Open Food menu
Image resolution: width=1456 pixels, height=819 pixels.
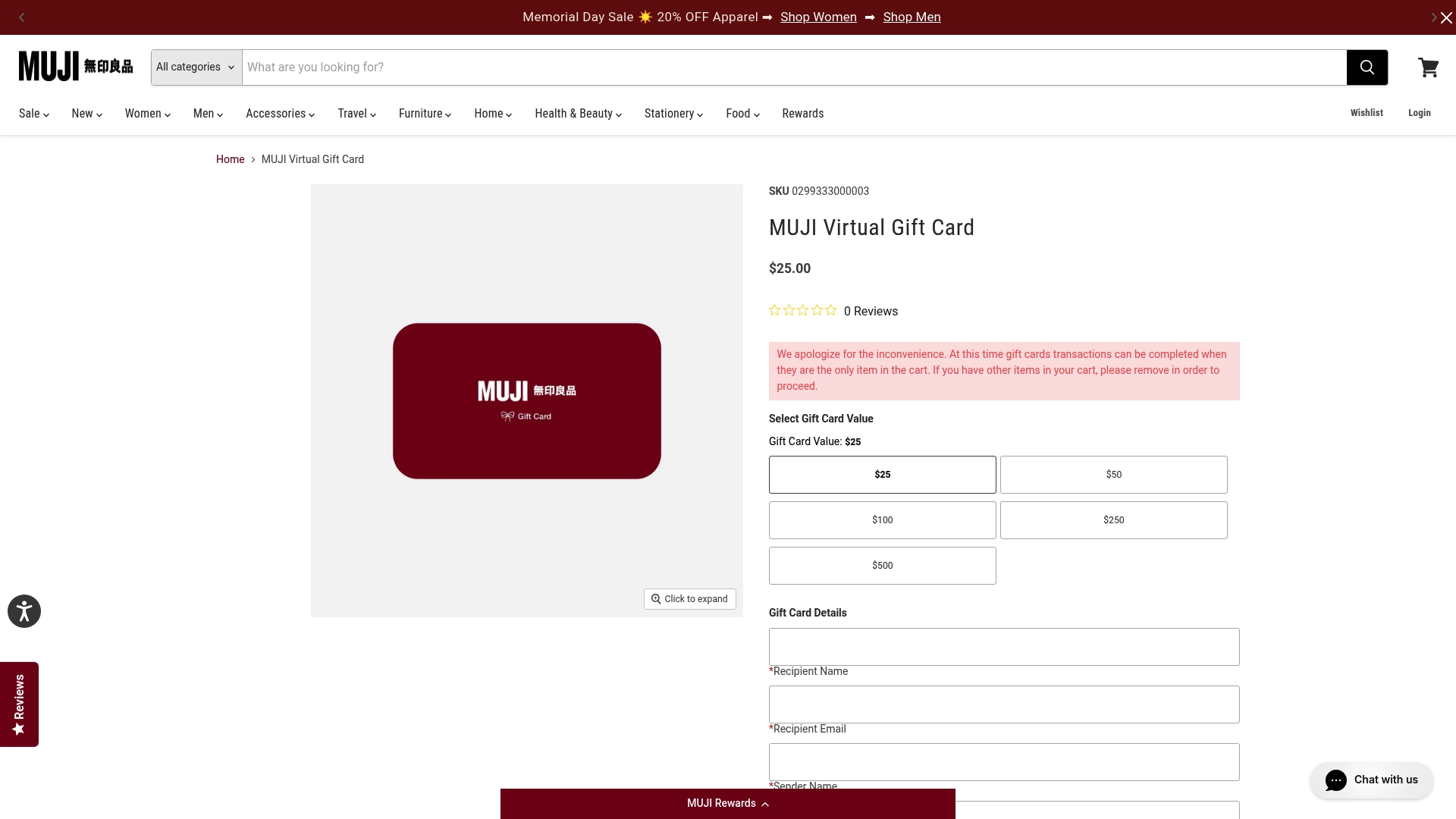coord(742,114)
